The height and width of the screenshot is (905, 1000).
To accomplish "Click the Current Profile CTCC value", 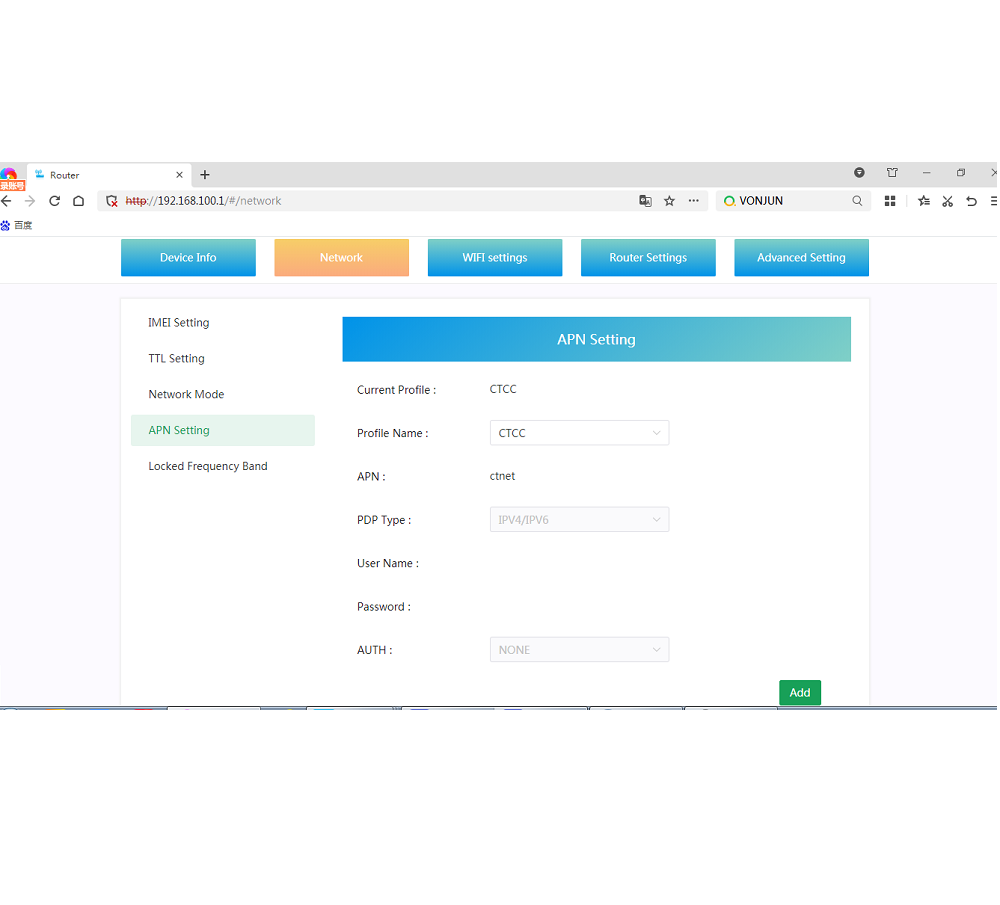I will pos(503,389).
